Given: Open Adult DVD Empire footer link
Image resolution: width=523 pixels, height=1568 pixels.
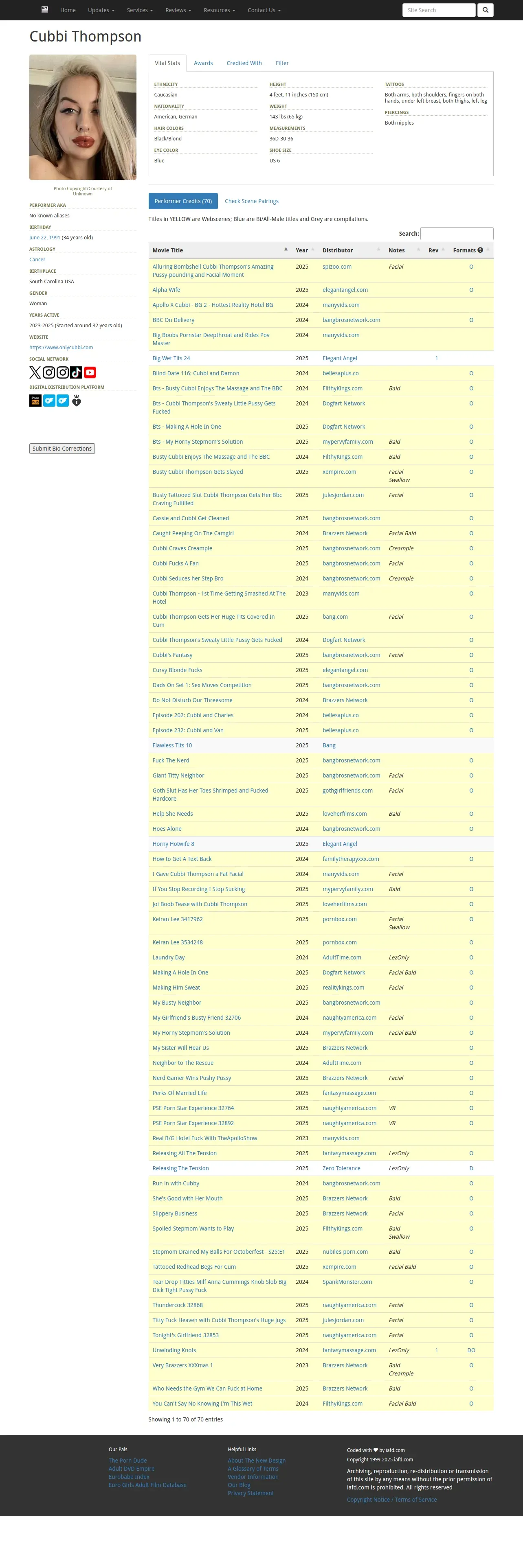Looking at the screenshot, I should 132,1469.
